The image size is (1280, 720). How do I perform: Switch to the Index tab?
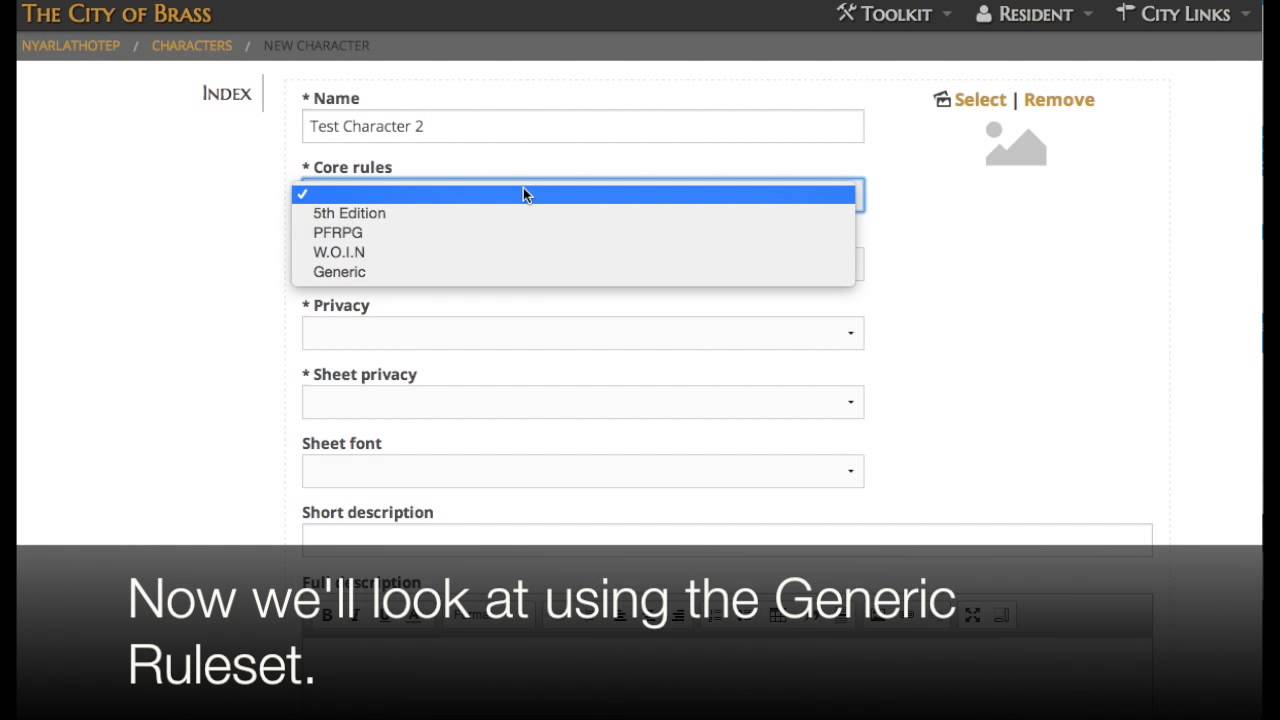[x=227, y=93]
